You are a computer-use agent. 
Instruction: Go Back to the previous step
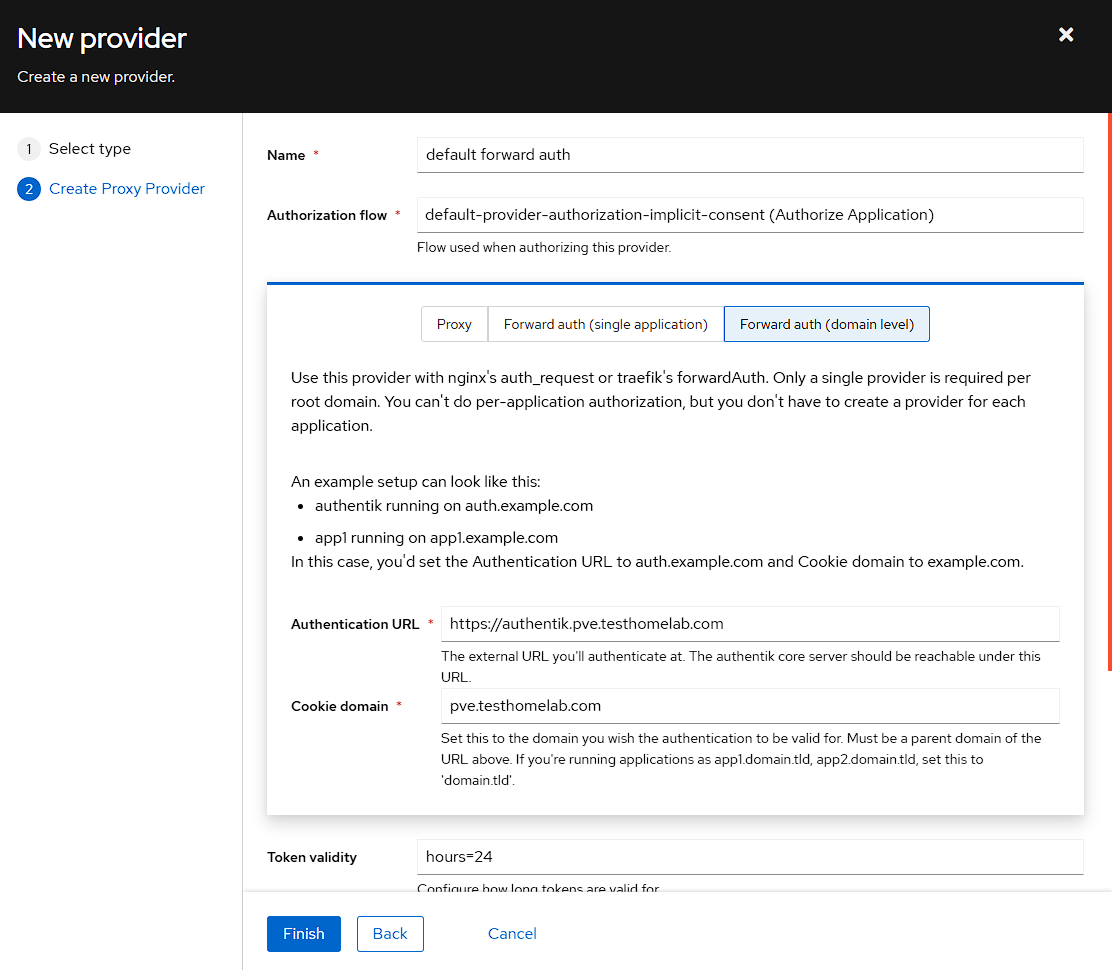coord(390,934)
